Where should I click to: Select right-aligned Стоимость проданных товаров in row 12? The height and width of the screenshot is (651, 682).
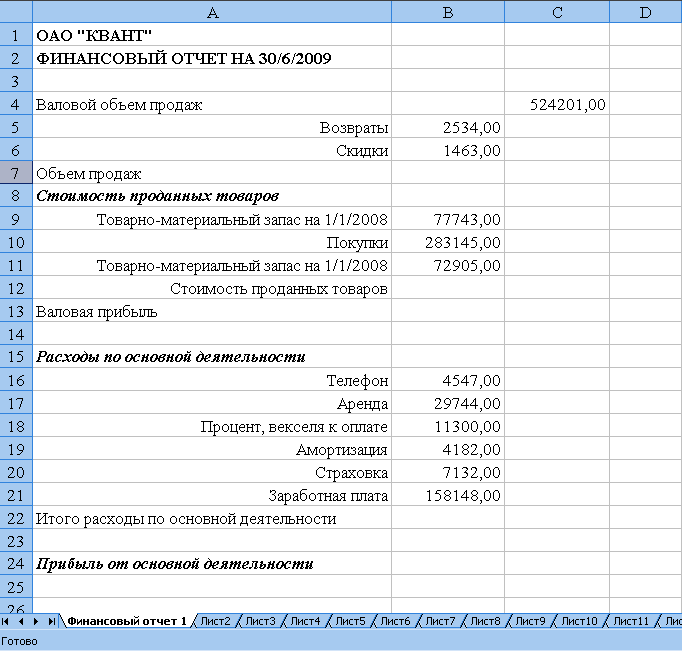click(x=212, y=288)
